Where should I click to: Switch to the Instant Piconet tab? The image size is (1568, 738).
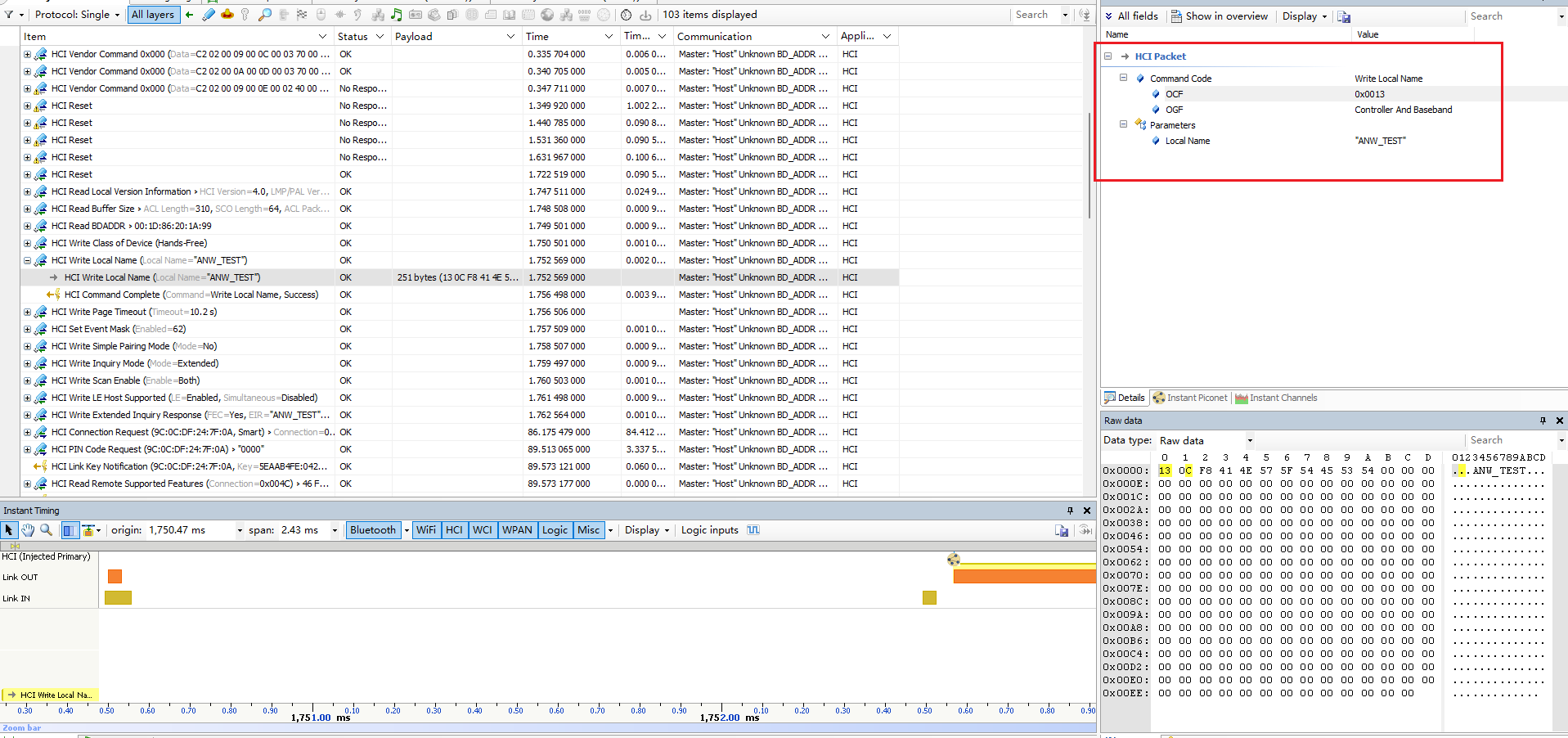point(1190,398)
